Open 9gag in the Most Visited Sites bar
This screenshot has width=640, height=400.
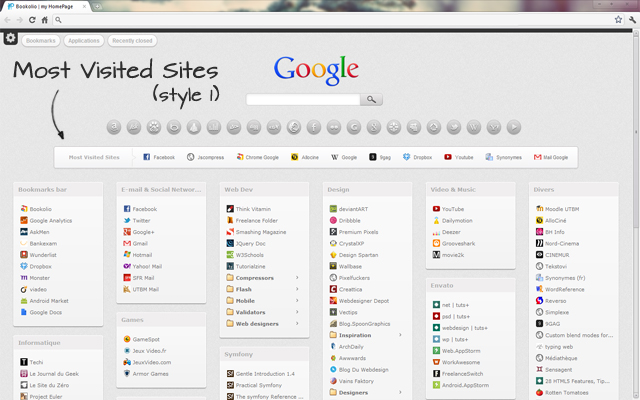click(x=380, y=157)
